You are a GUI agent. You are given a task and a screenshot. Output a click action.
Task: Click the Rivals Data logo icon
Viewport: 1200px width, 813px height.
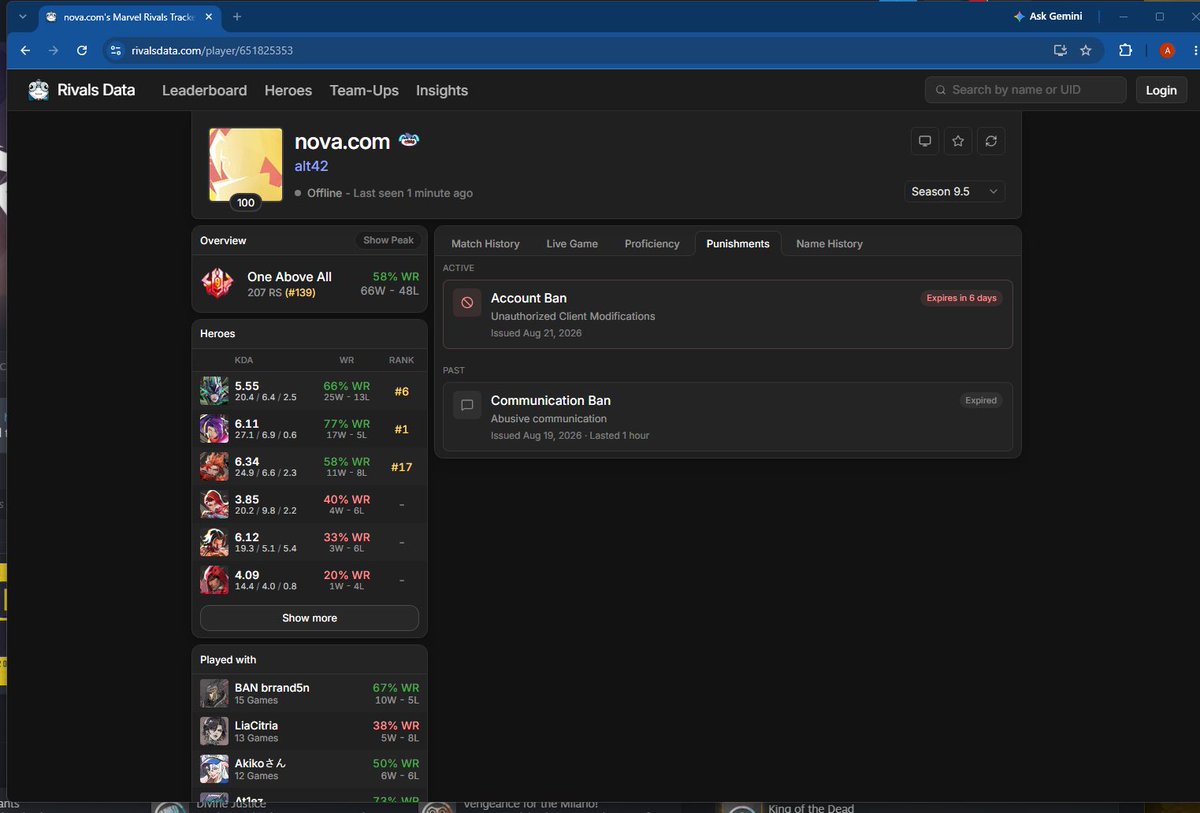(x=38, y=90)
